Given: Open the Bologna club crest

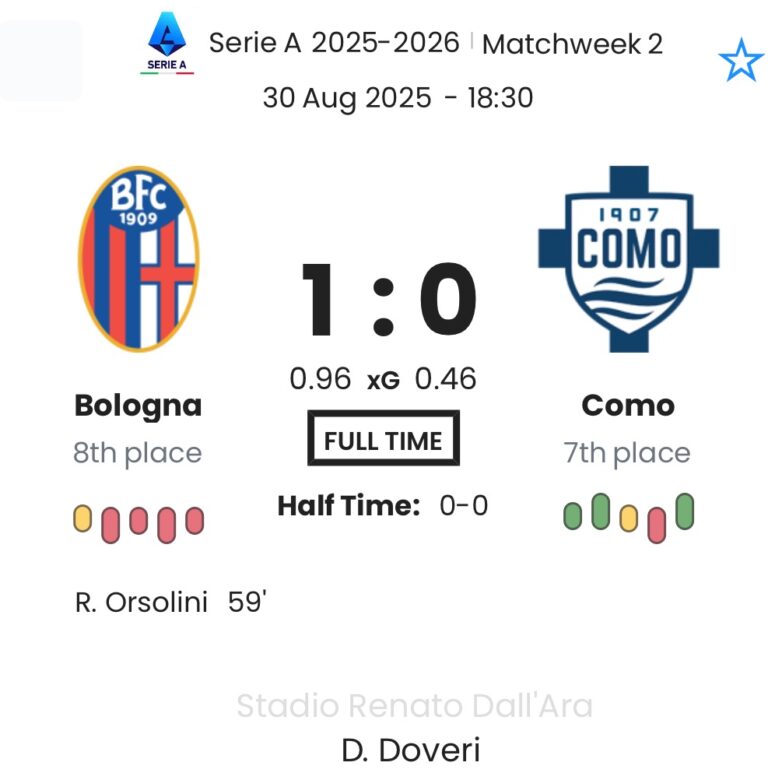Looking at the screenshot, I should tap(139, 258).
